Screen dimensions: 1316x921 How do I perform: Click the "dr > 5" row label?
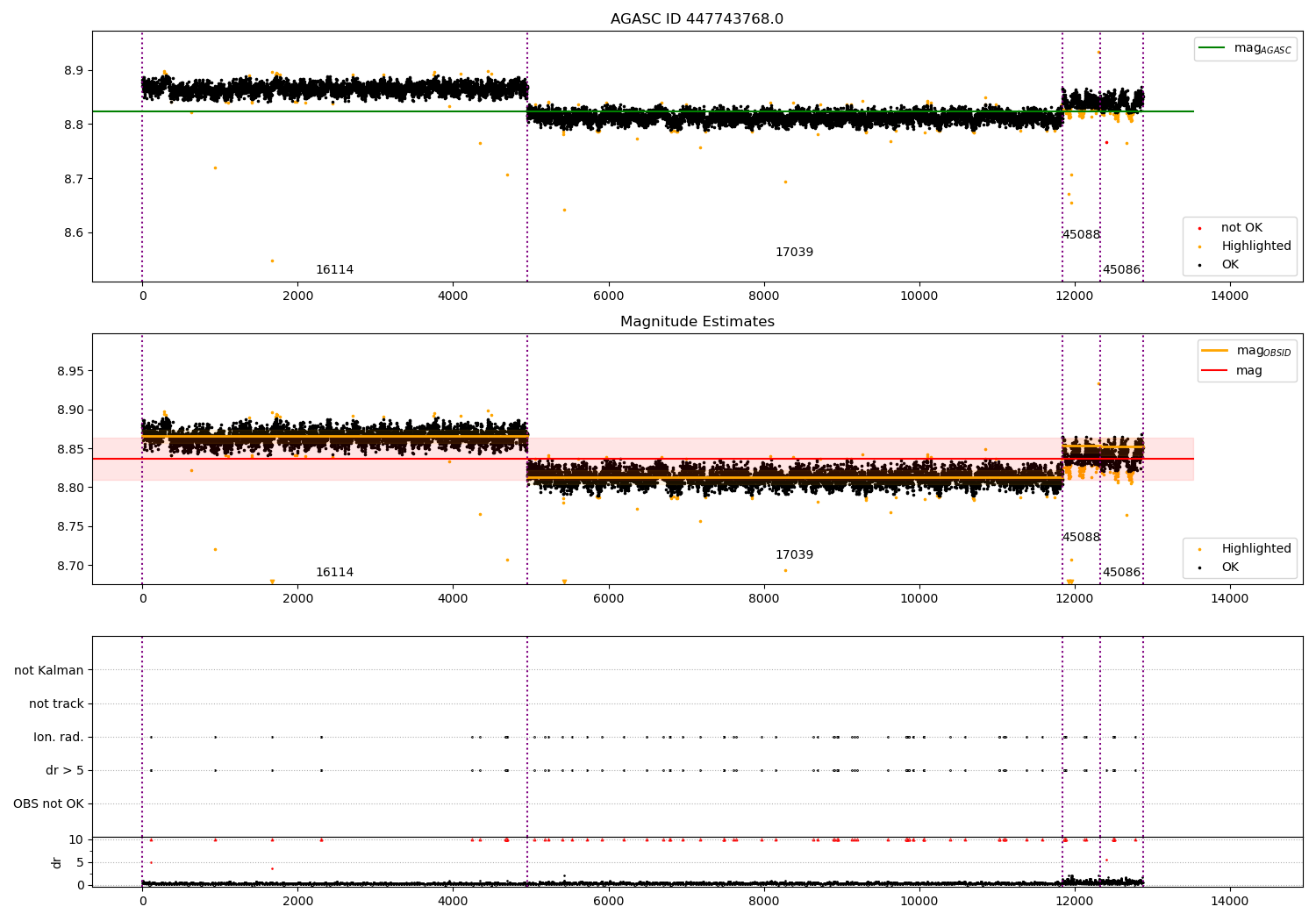[x=65, y=771]
